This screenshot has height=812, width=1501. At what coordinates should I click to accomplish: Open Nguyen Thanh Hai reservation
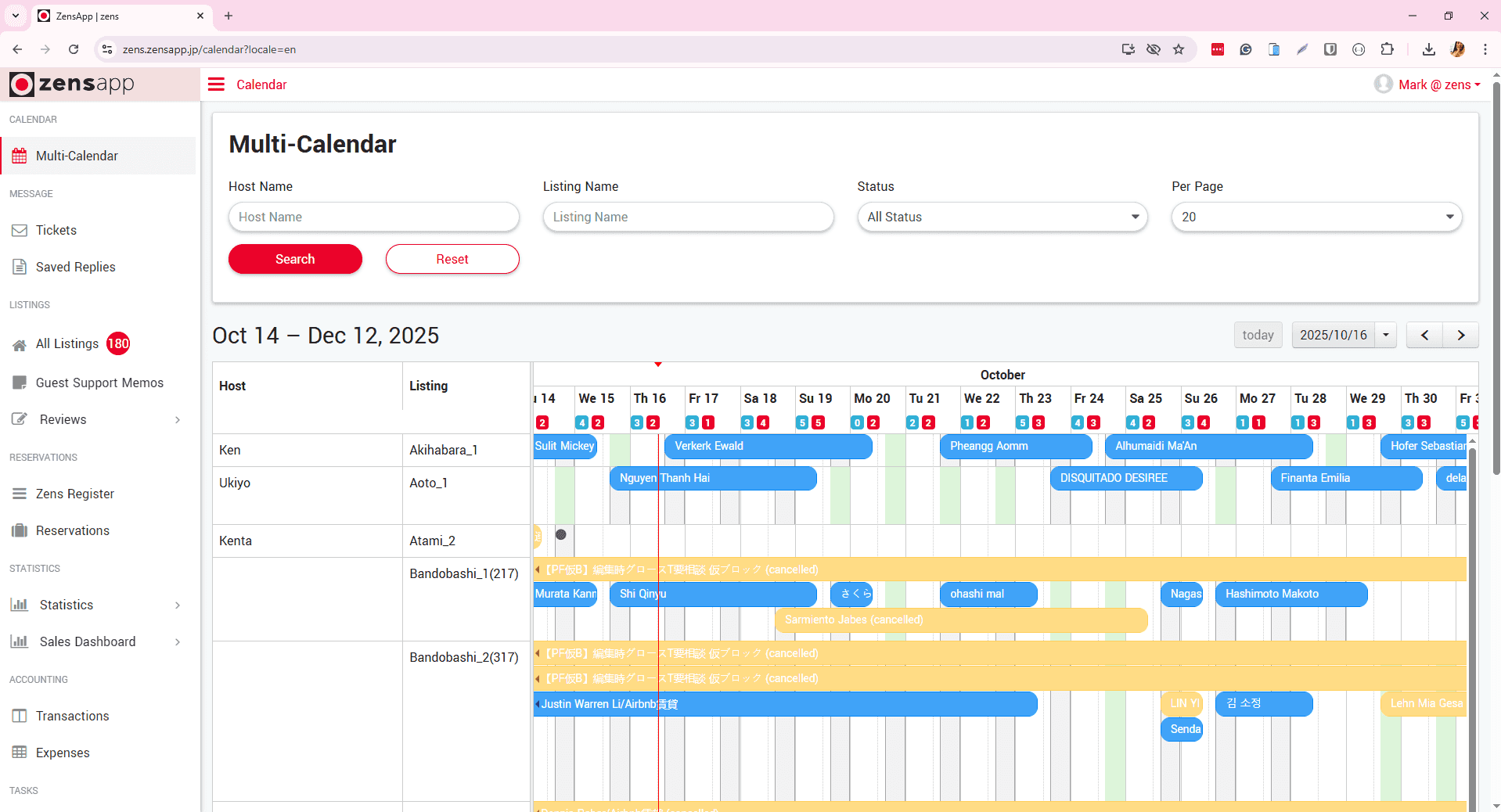[x=713, y=478]
